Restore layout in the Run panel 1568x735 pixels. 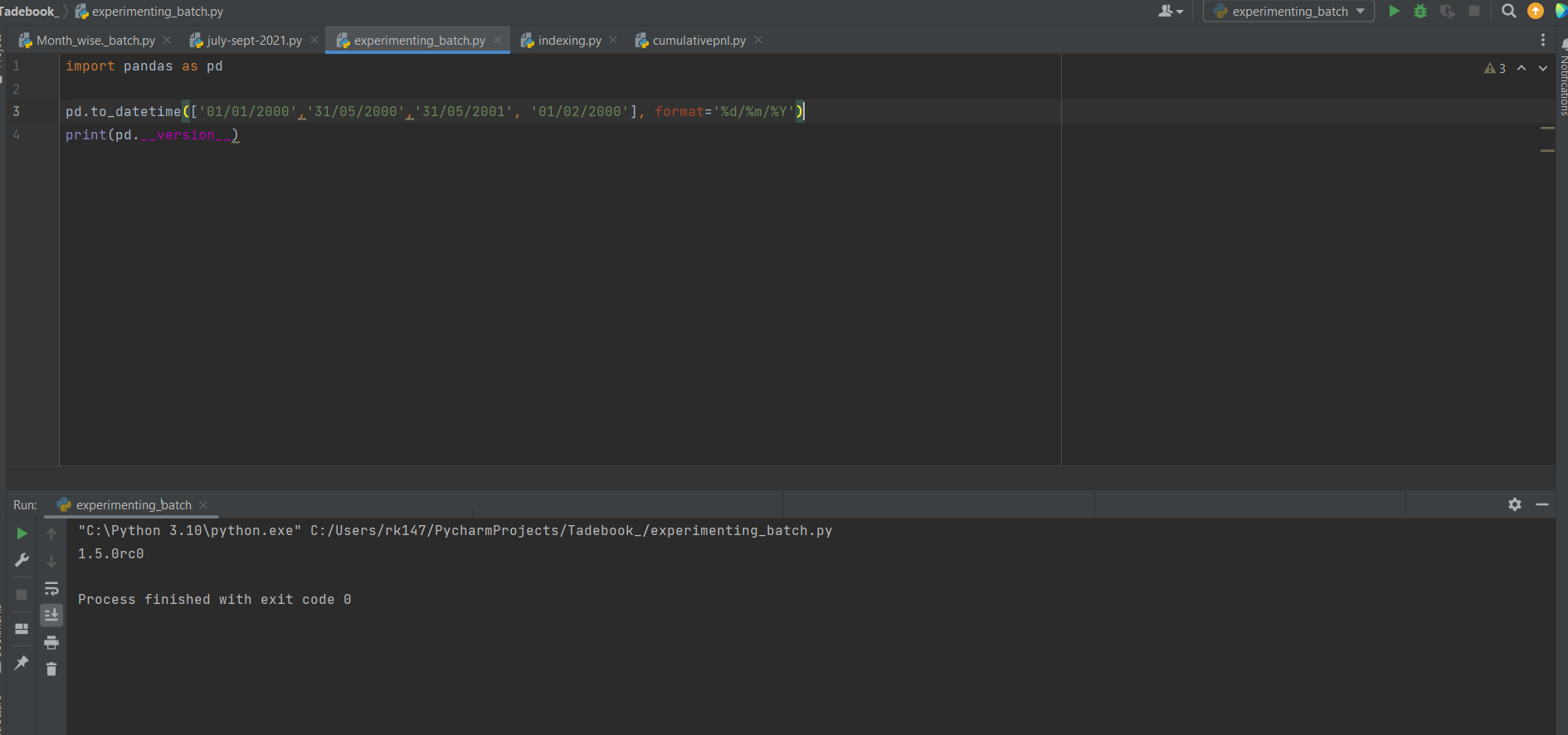coord(22,629)
